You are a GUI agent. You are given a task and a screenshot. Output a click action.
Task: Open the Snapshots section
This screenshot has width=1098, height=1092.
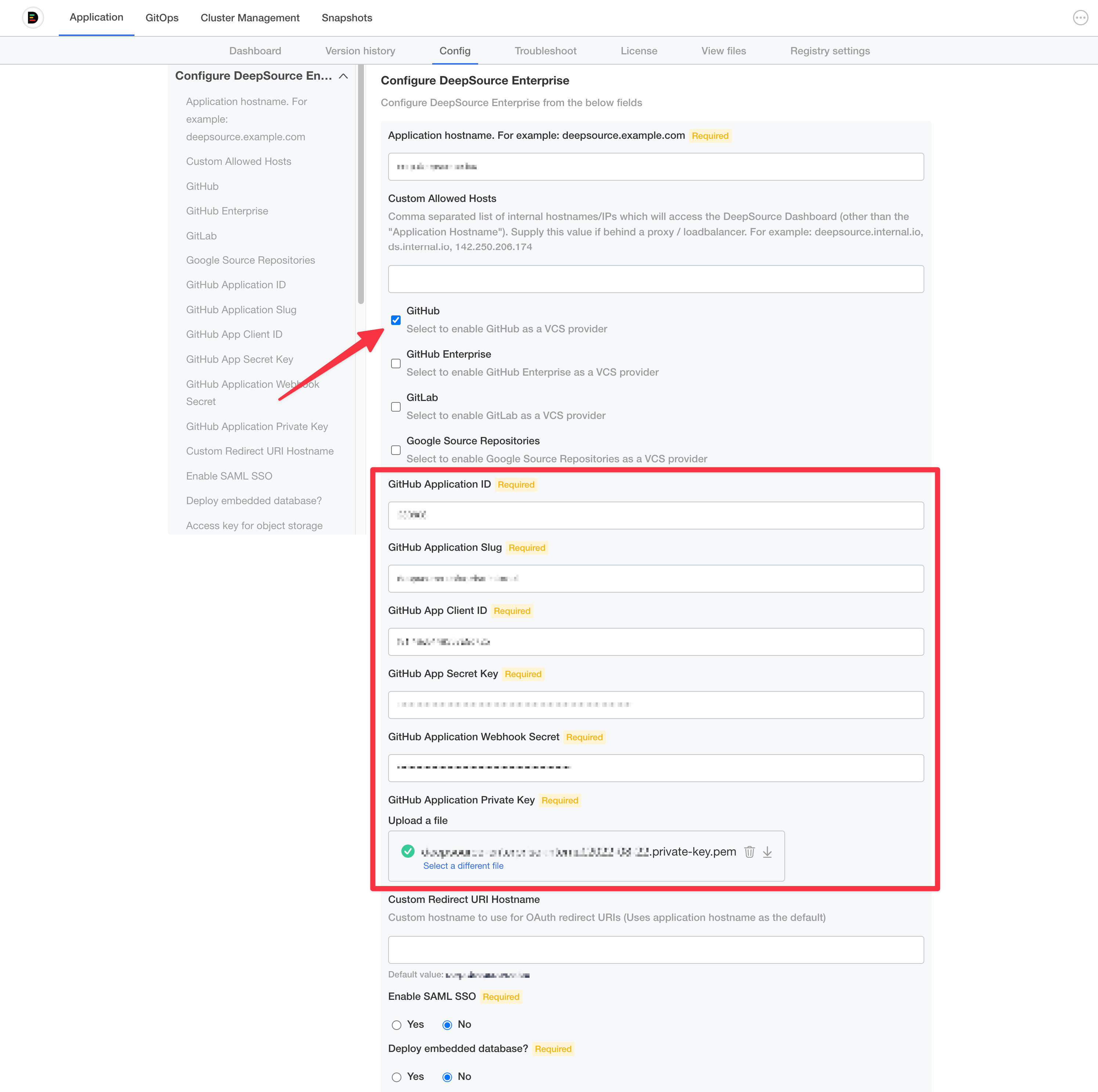(347, 18)
